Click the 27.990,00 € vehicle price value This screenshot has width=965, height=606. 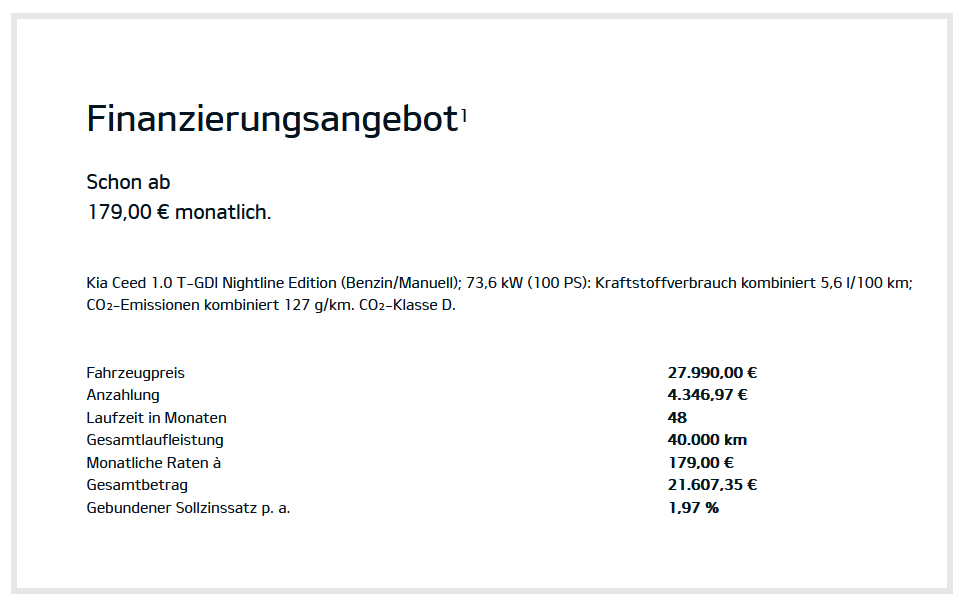[712, 373]
